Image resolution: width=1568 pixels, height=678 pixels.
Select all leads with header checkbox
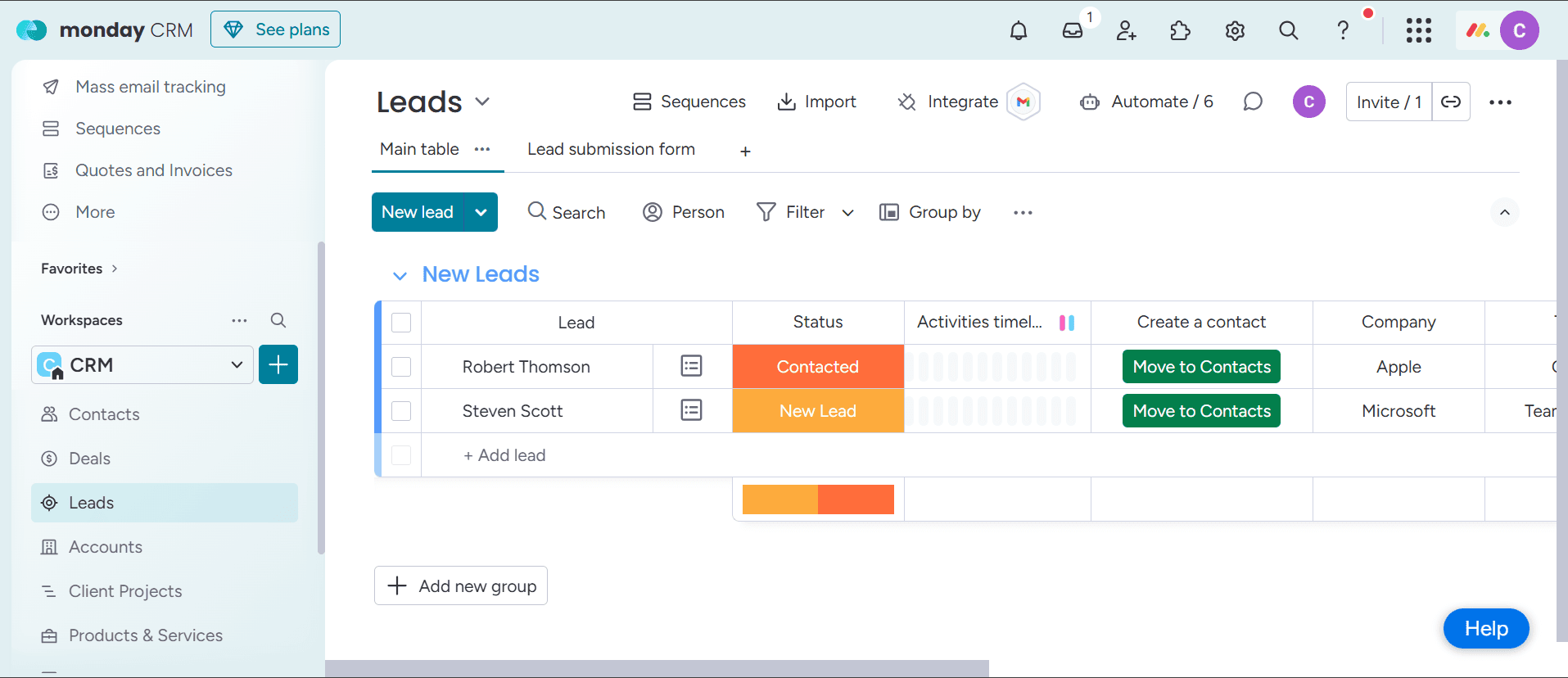(401, 323)
